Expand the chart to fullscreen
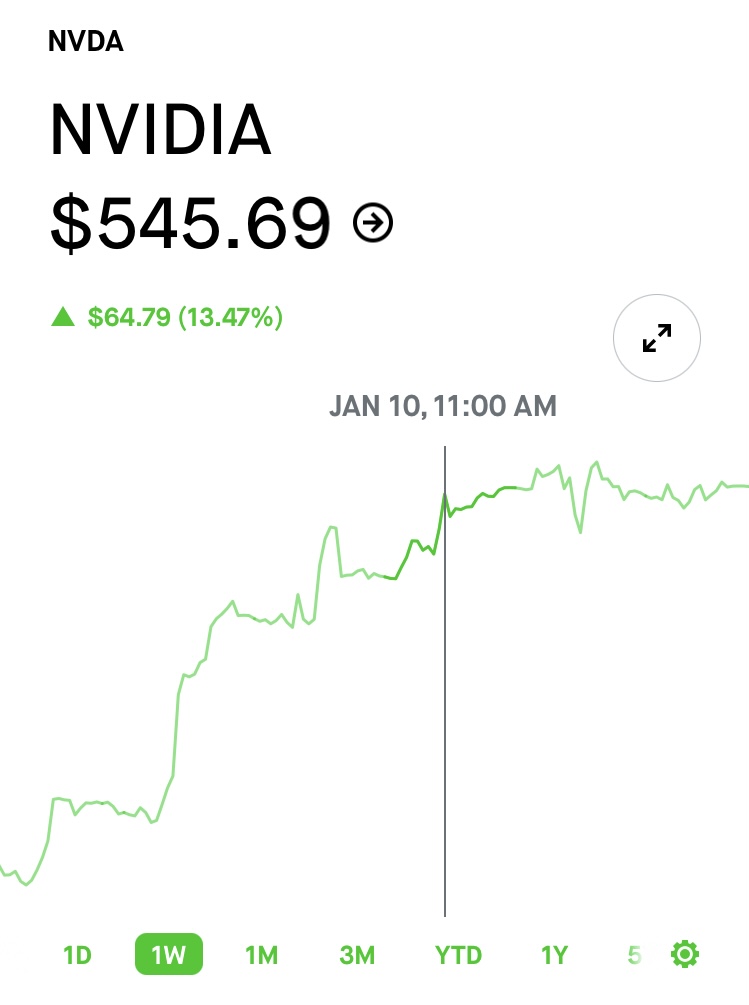Screen dimensions: 749x1005 point(657,338)
